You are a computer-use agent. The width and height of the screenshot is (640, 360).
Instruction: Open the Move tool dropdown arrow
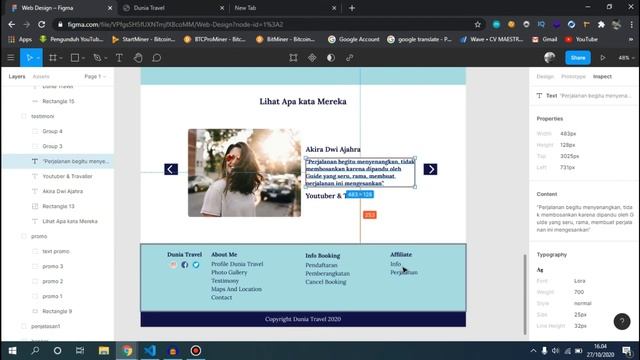(x=38, y=58)
